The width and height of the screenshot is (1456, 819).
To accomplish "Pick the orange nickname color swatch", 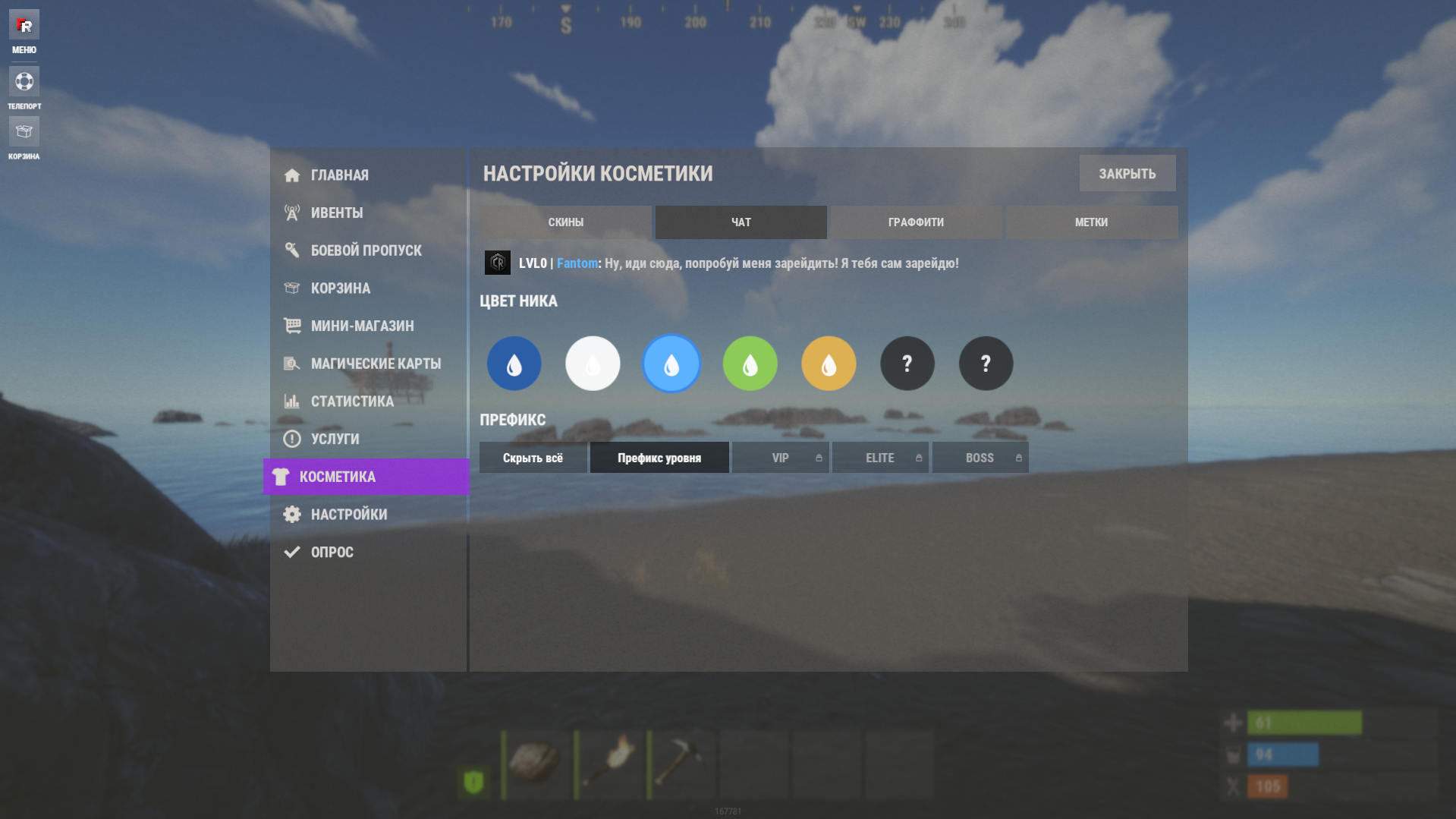I will pos(829,364).
